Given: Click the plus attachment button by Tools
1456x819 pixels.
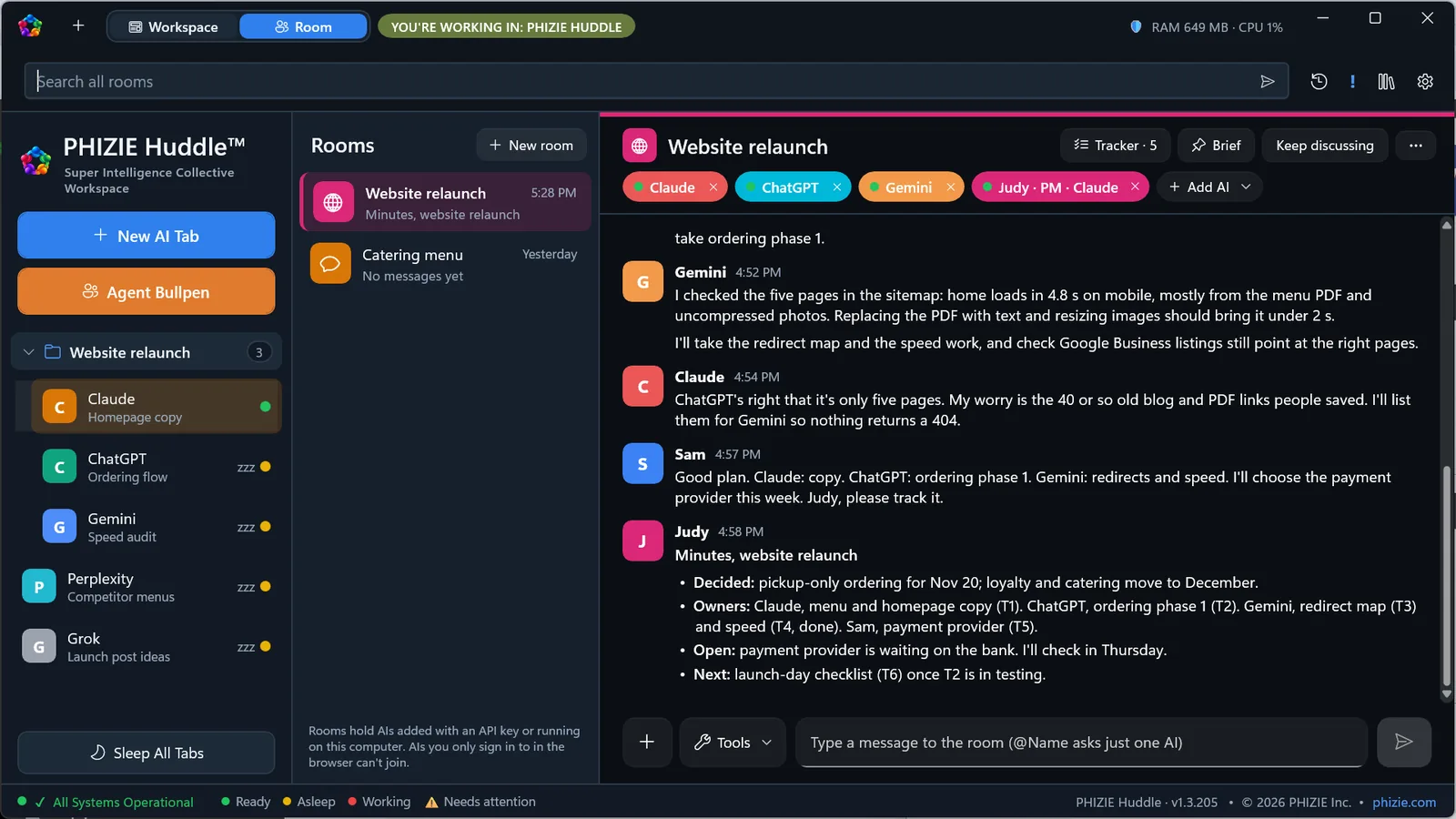Looking at the screenshot, I should 647,742.
